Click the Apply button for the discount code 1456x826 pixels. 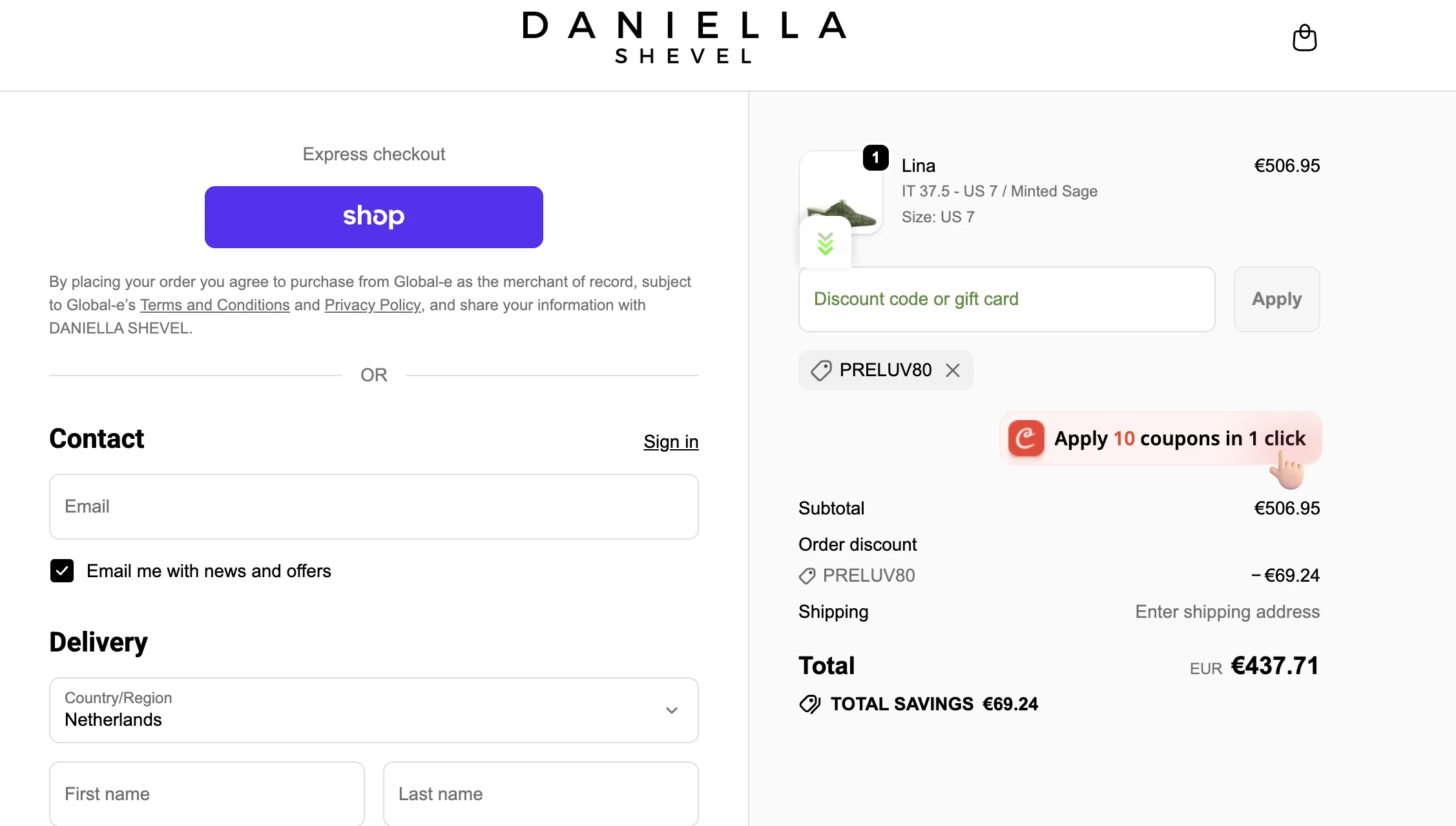[1276, 299]
